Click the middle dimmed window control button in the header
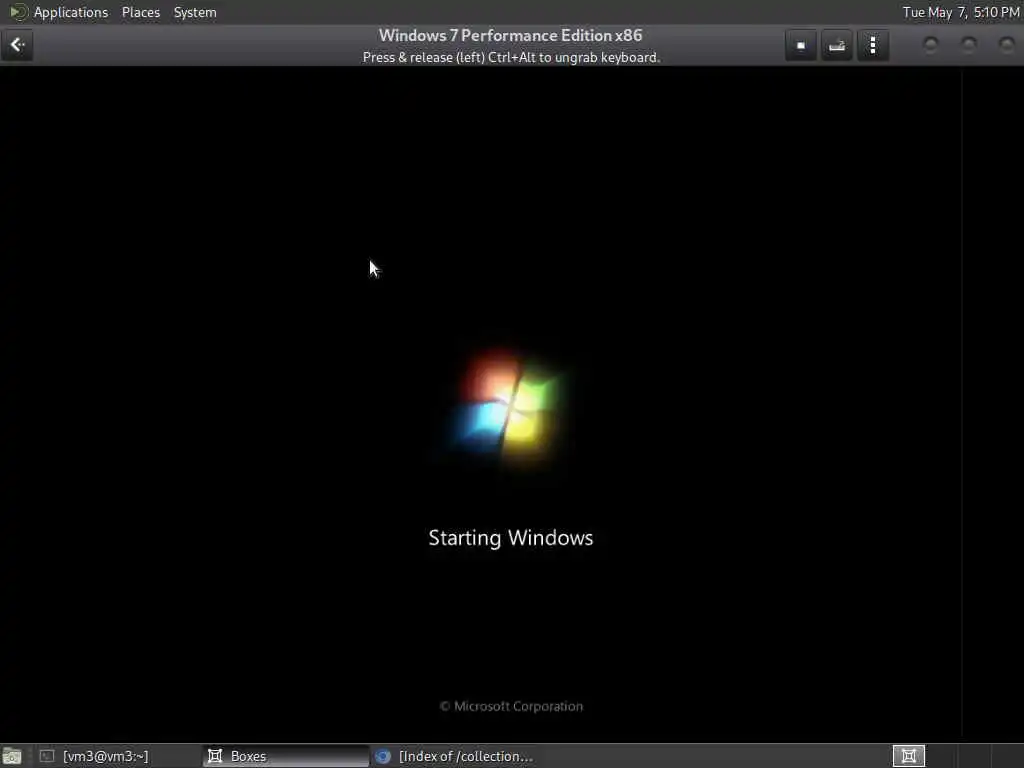This screenshot has height=768, width=1024. pyautogui.click(x=968, y=44)
